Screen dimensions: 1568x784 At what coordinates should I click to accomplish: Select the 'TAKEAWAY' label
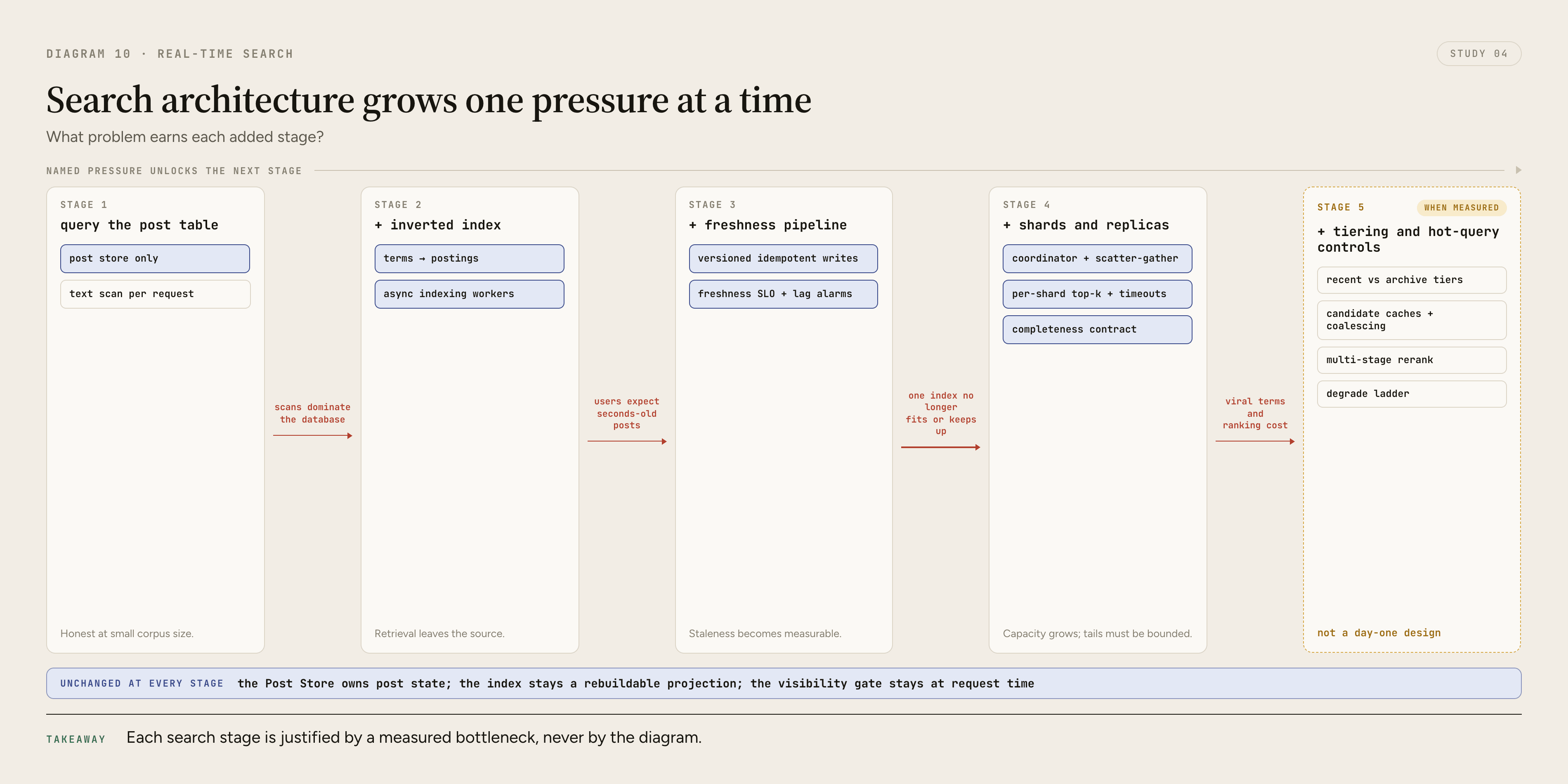76,739
